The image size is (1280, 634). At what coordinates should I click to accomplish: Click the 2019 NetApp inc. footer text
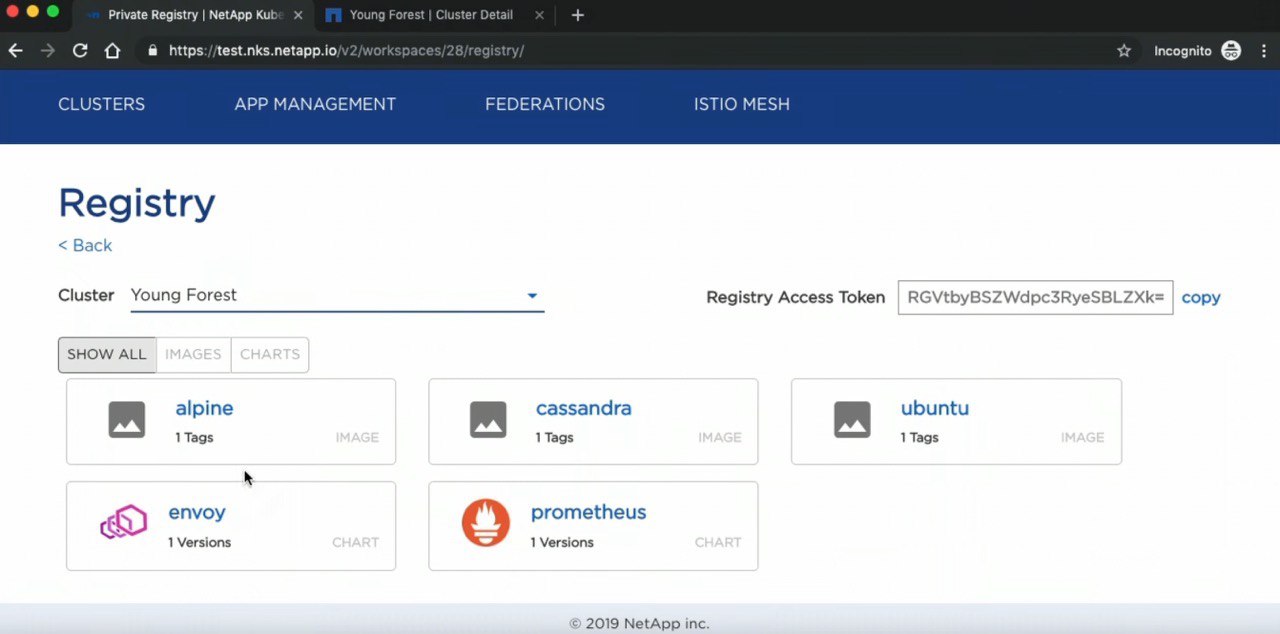(639, 623)
